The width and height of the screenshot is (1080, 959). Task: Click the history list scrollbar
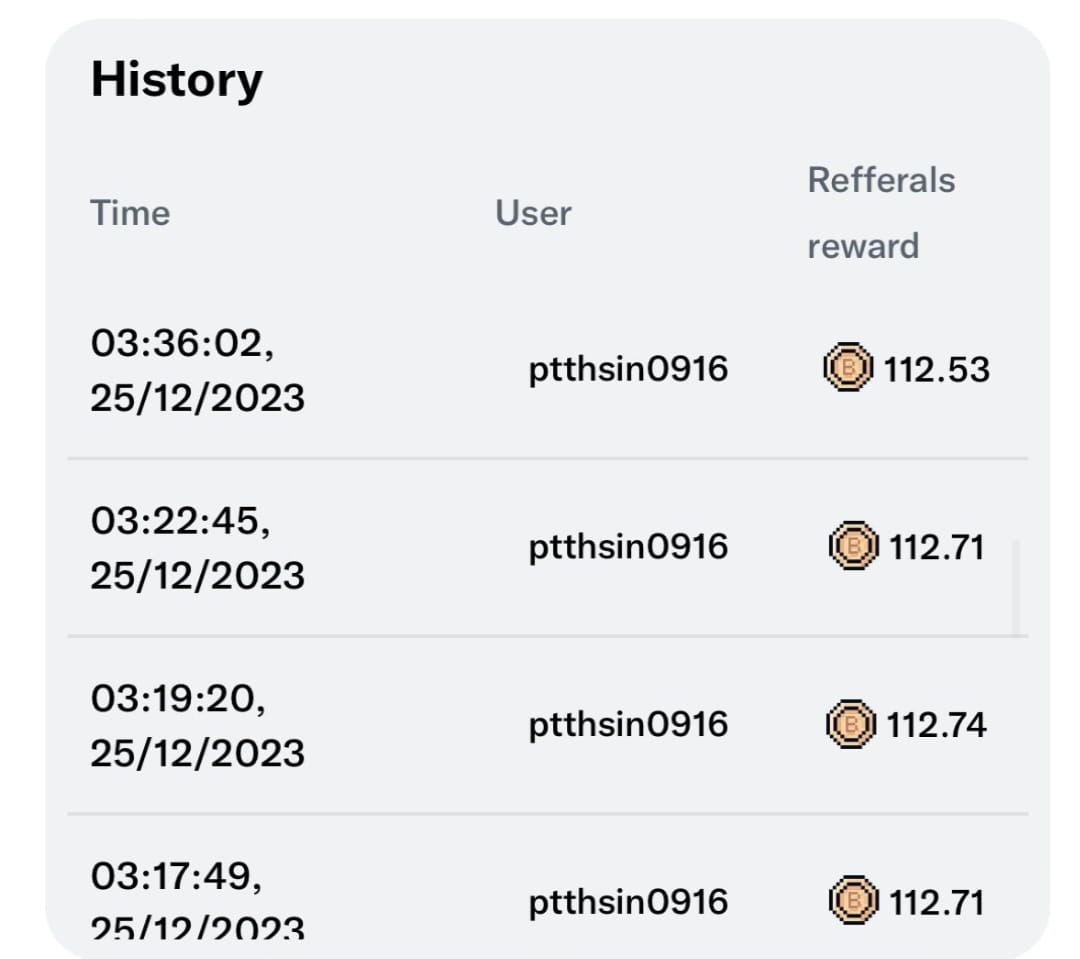[1015, 587]
